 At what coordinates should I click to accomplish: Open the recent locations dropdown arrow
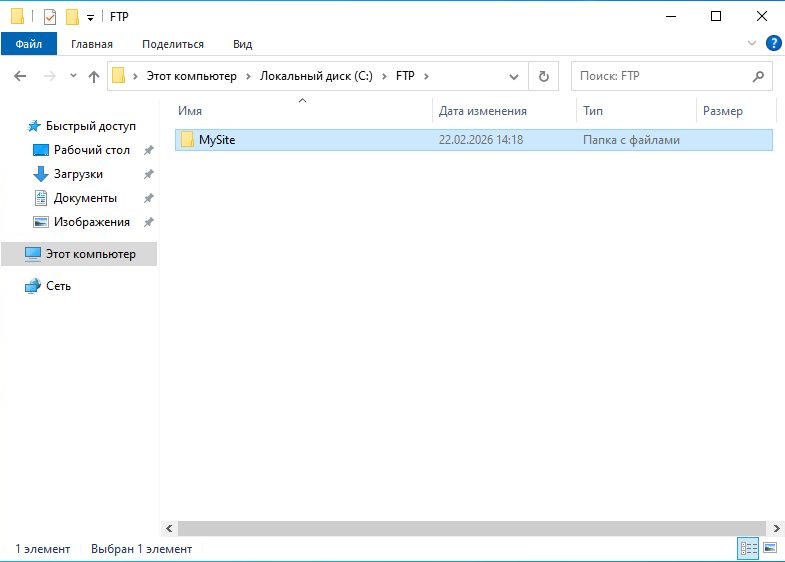point(73,76)
